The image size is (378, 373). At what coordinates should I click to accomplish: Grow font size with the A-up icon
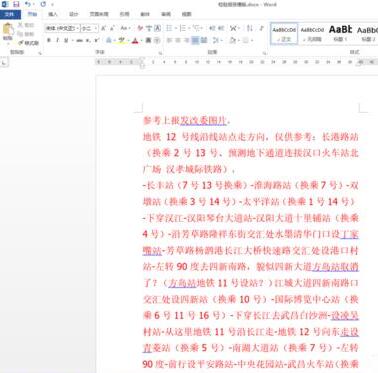pos(104,29)
